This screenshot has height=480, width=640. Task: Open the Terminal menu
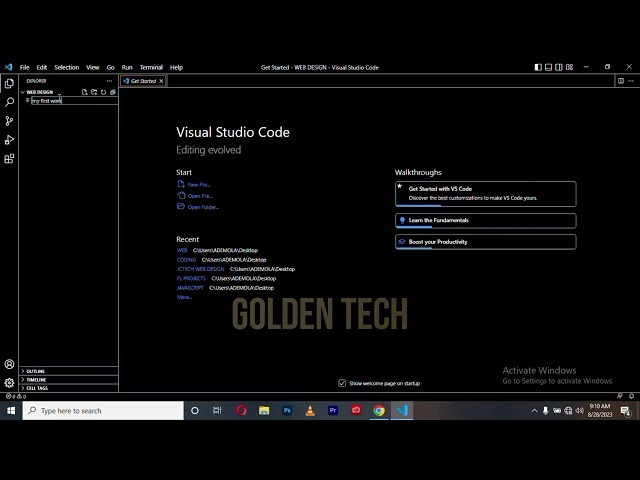point(151,67)
